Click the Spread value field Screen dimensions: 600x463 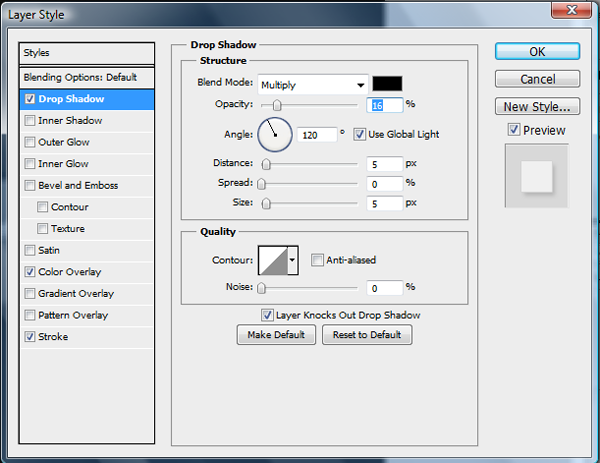tap(385, 184)
